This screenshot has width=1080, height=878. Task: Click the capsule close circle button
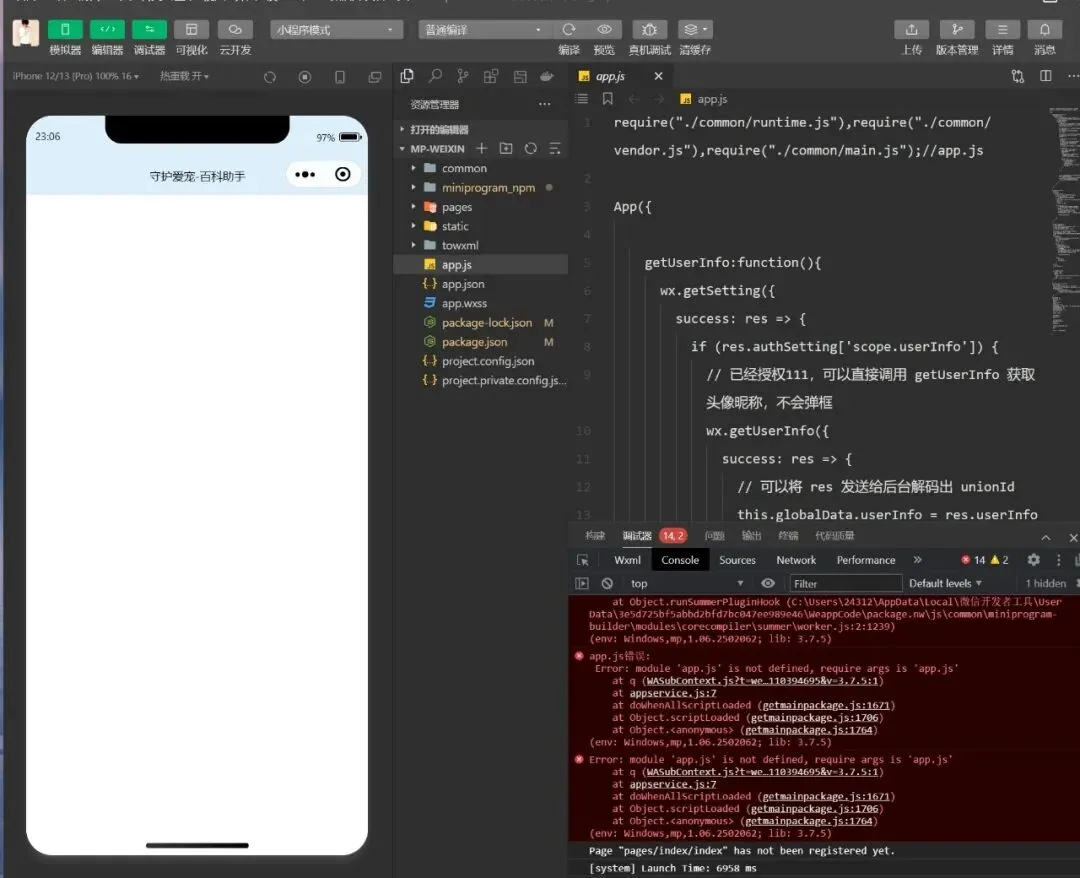(342, 174)
